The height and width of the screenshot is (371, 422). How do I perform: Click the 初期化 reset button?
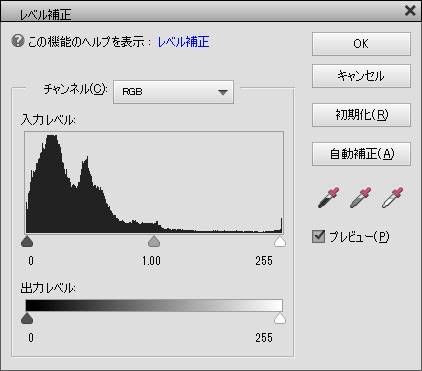click(361, 115)
